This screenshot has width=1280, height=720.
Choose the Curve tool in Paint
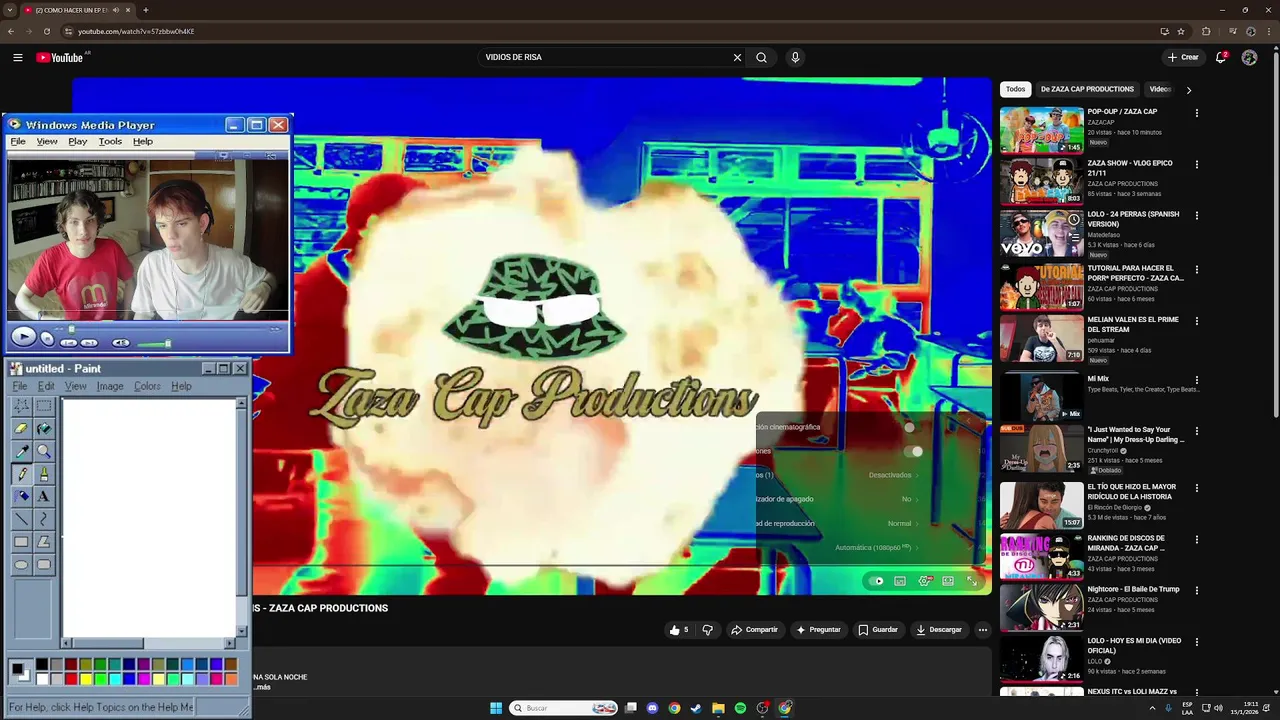(x=44, y=519)
